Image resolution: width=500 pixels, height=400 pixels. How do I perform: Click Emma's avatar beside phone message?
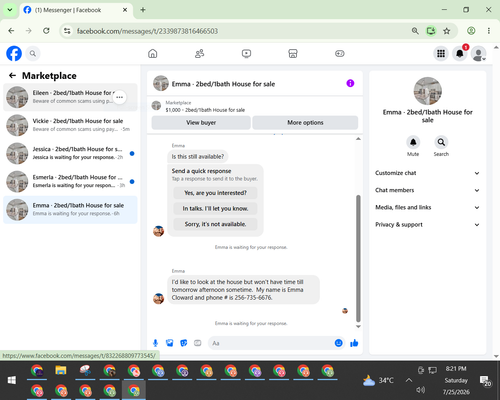pos(158,298)
